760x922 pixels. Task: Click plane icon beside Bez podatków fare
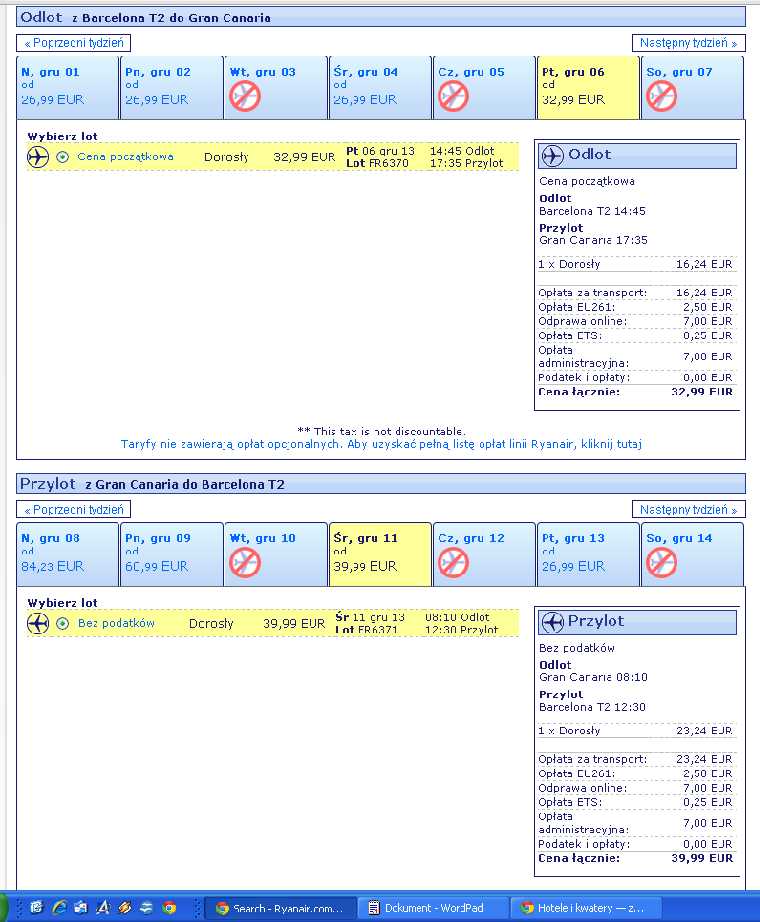pos(38,623)
